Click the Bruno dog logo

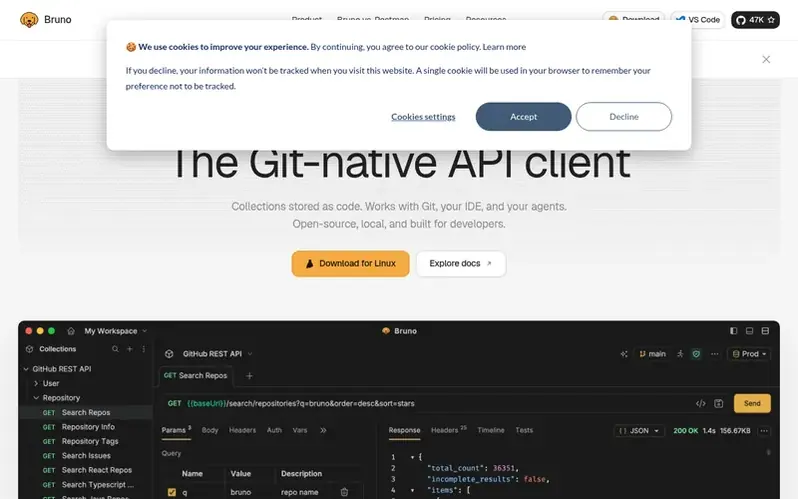29,20
